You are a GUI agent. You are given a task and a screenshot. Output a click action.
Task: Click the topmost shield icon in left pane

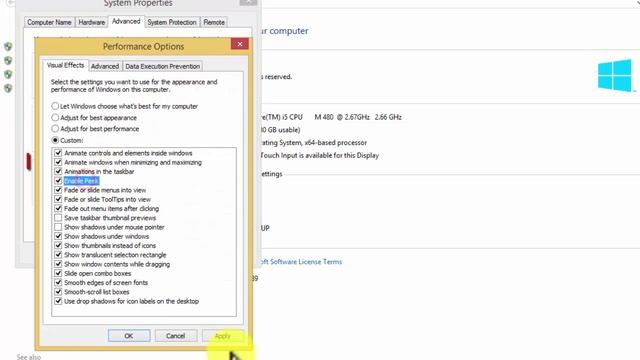click(8, 47)
